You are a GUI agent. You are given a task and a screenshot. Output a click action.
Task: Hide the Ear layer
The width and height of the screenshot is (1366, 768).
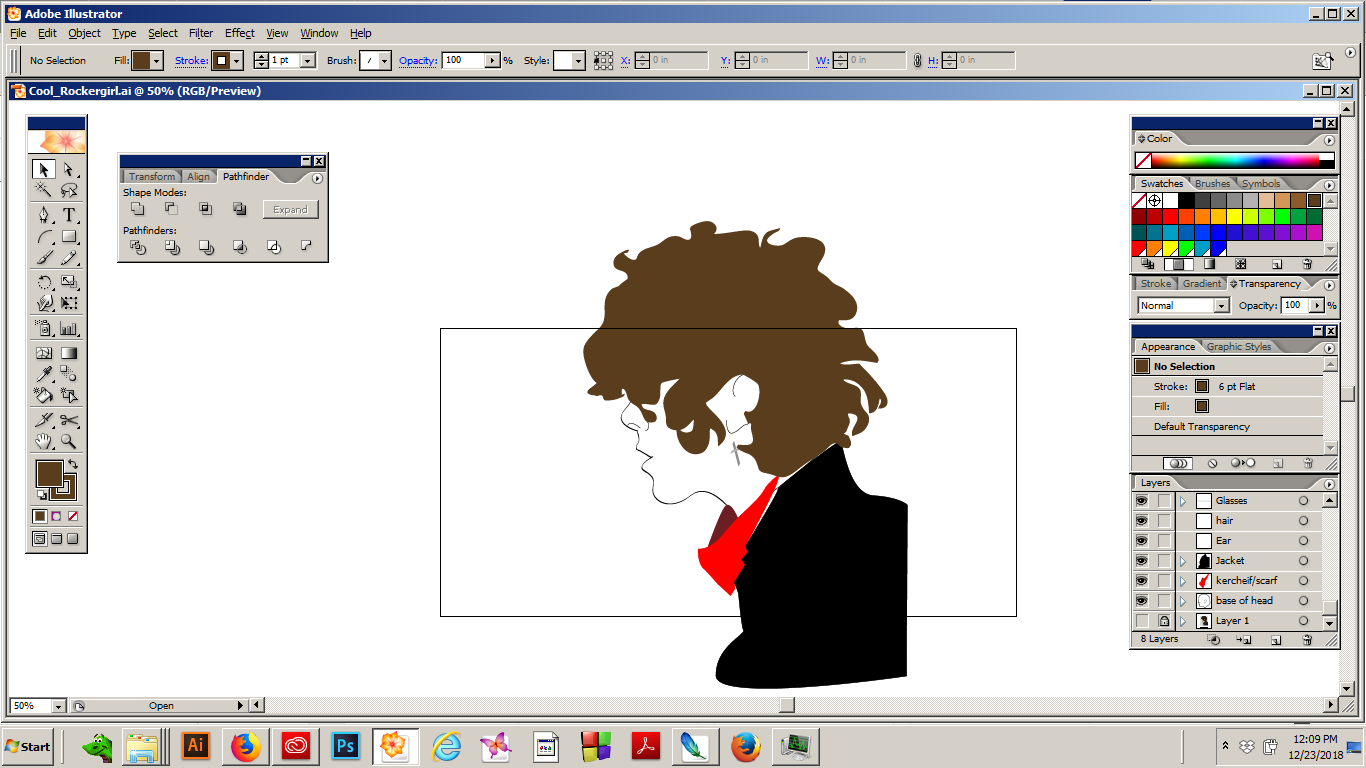pyautogui.click(x=1141, y=541)
